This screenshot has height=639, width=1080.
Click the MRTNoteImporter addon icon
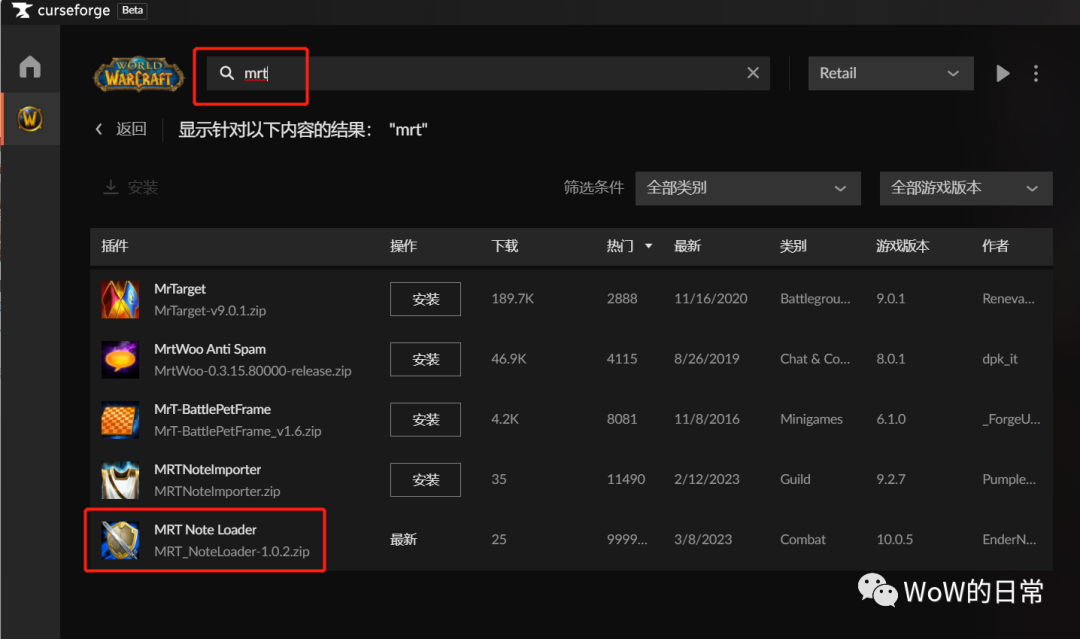point(119,479)
